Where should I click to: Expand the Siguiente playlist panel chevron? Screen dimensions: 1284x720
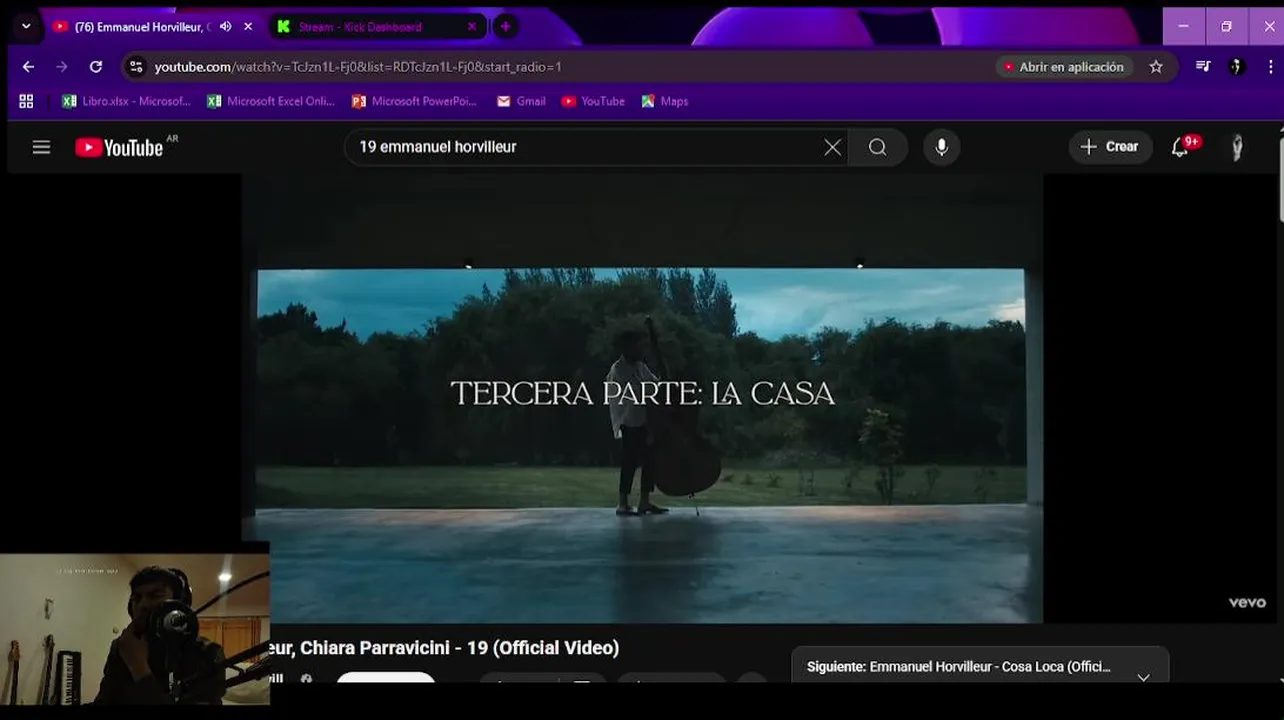coord(1143,676)
